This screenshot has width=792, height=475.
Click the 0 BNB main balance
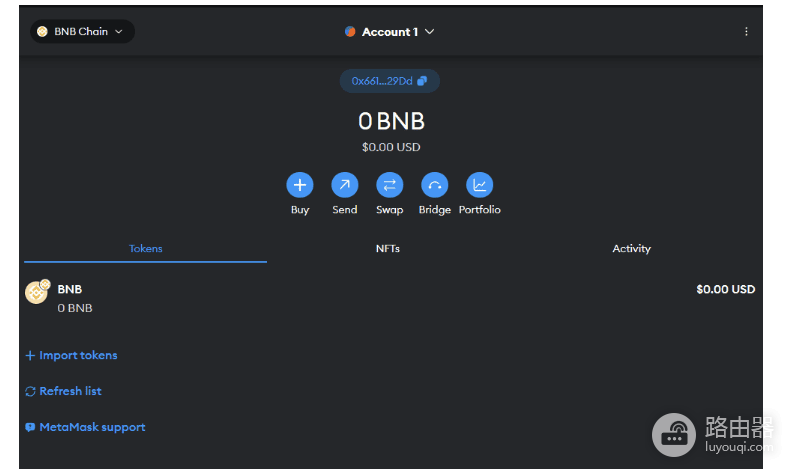click(x=391, y=121)
